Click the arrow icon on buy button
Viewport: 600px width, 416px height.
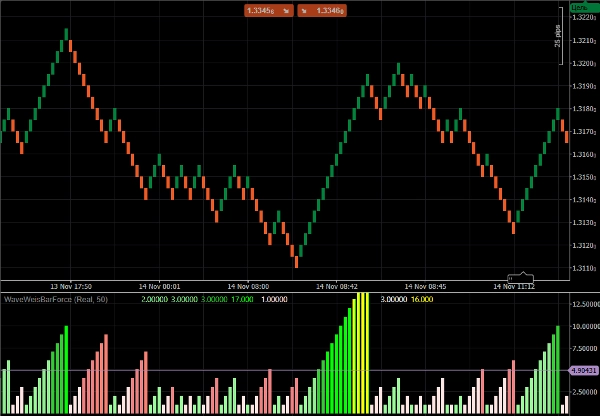(304, 11)
